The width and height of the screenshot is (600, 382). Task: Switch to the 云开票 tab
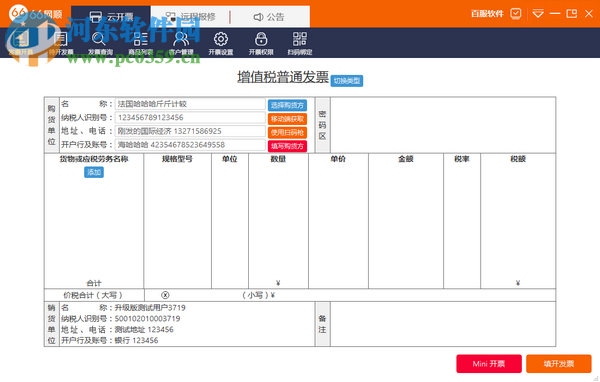pos(111,17)
